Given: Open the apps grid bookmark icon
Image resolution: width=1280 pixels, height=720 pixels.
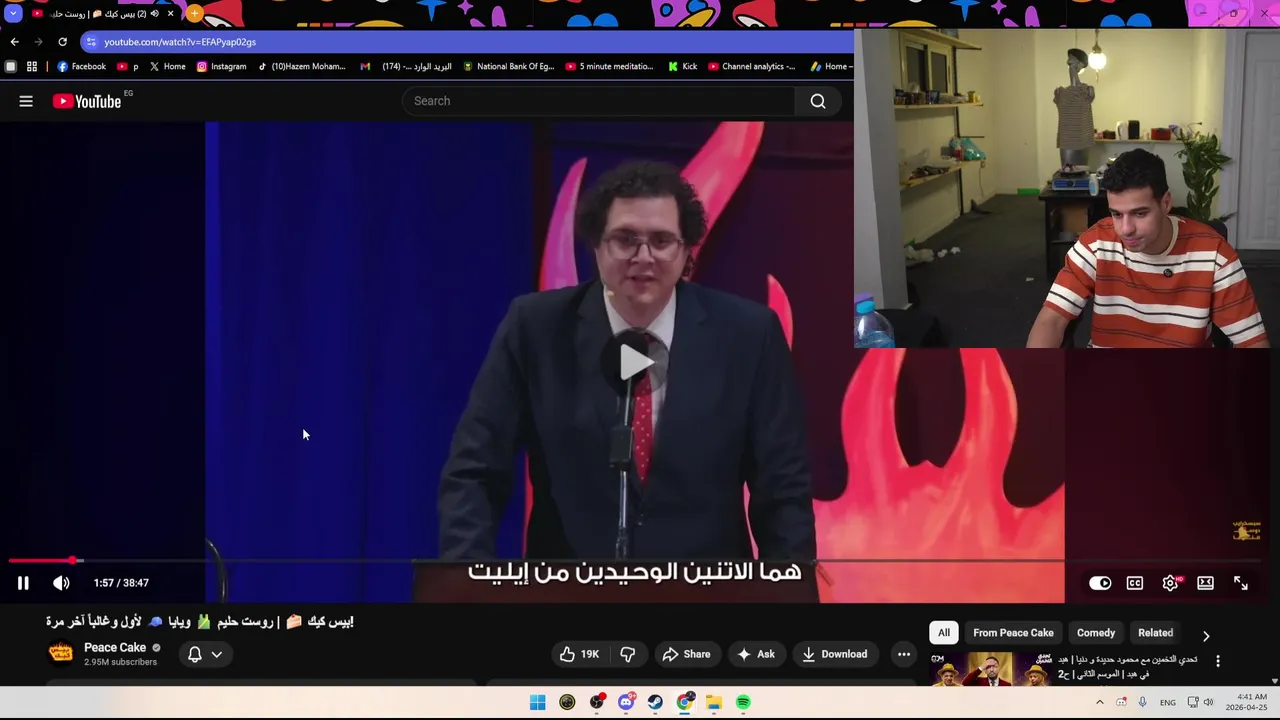Looking at the screenshot, I should pyautogui.click(x=32, y=67).
